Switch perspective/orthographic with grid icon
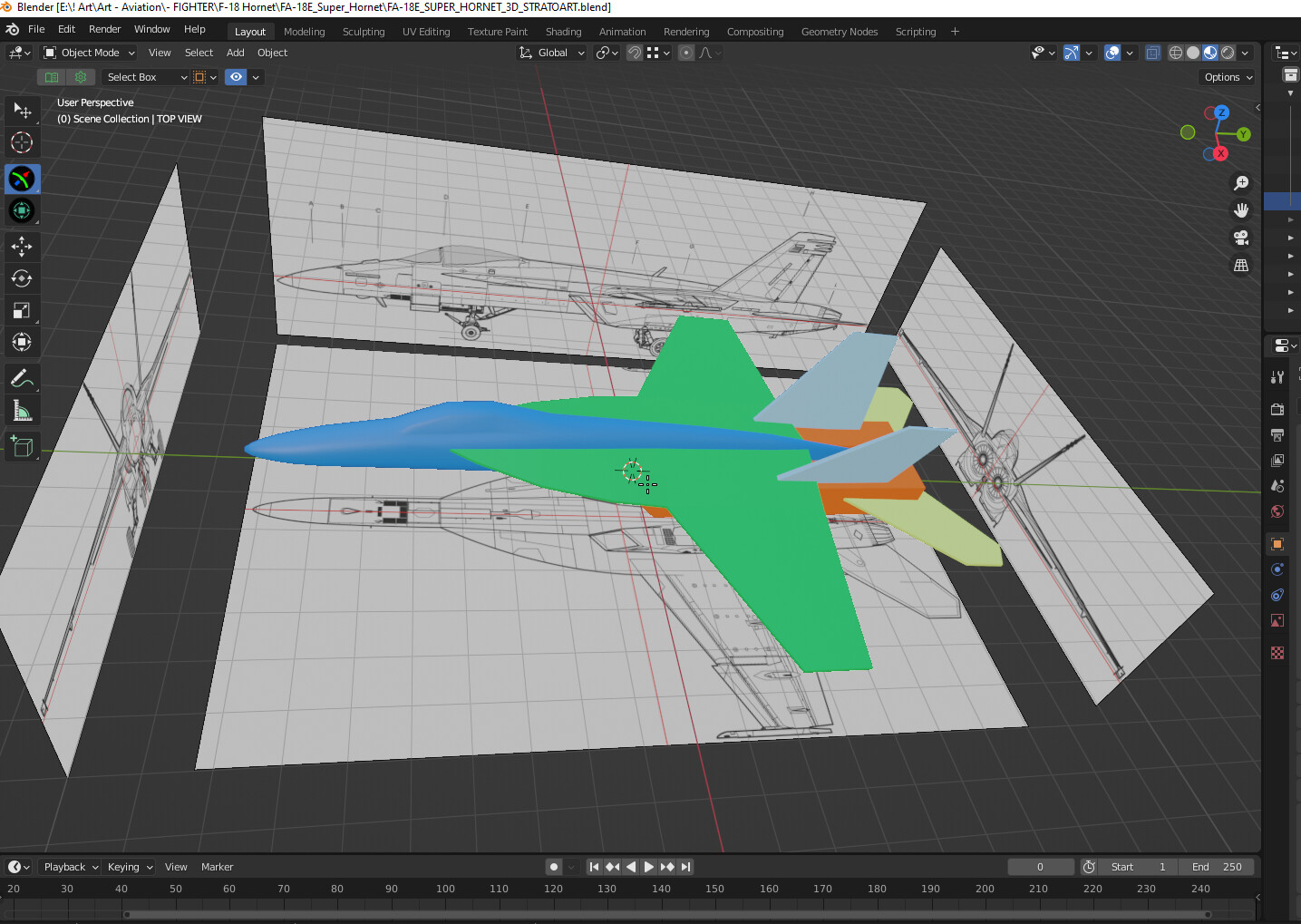 [x=1241, y=265]
